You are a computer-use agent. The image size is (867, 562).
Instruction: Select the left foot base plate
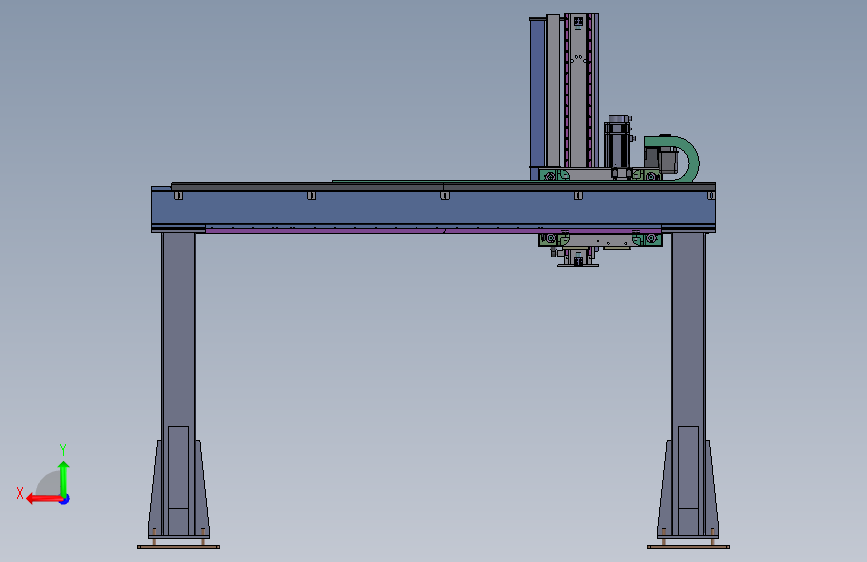(x=179, y=547)
